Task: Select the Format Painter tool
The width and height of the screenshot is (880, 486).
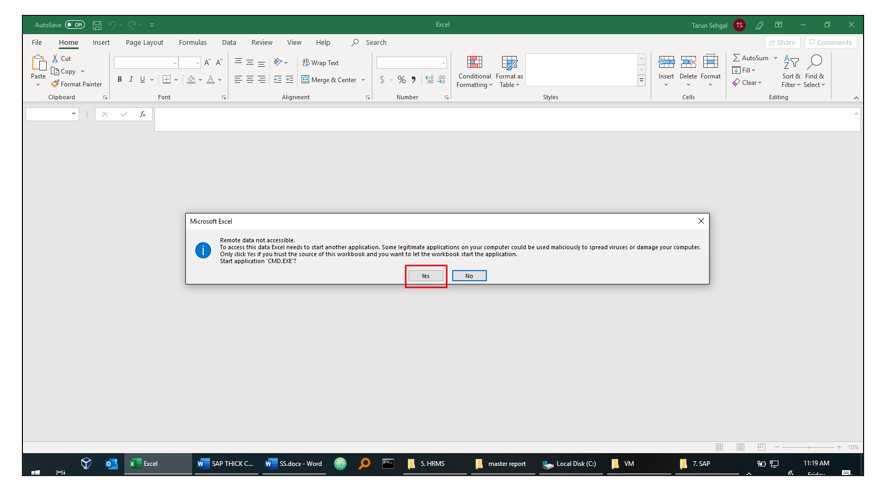Action: click(76, 84)
